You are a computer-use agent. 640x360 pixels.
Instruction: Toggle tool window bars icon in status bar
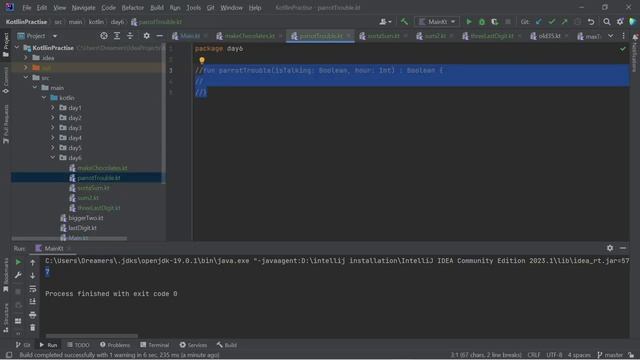click(x=9, y=355)
